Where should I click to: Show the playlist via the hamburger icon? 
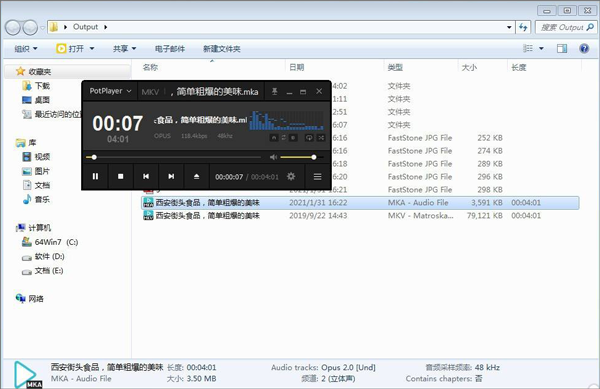317,176
